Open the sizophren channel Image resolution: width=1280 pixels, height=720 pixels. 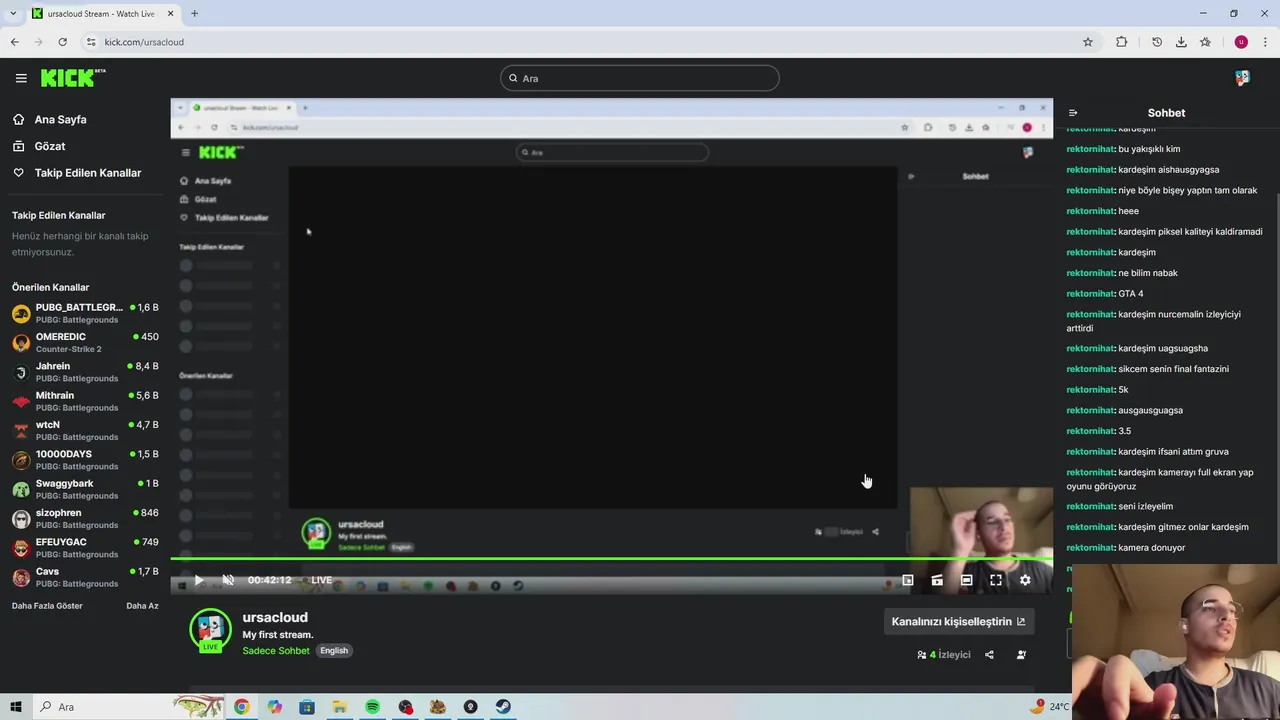pyautogui.click(x=85, y=519)
